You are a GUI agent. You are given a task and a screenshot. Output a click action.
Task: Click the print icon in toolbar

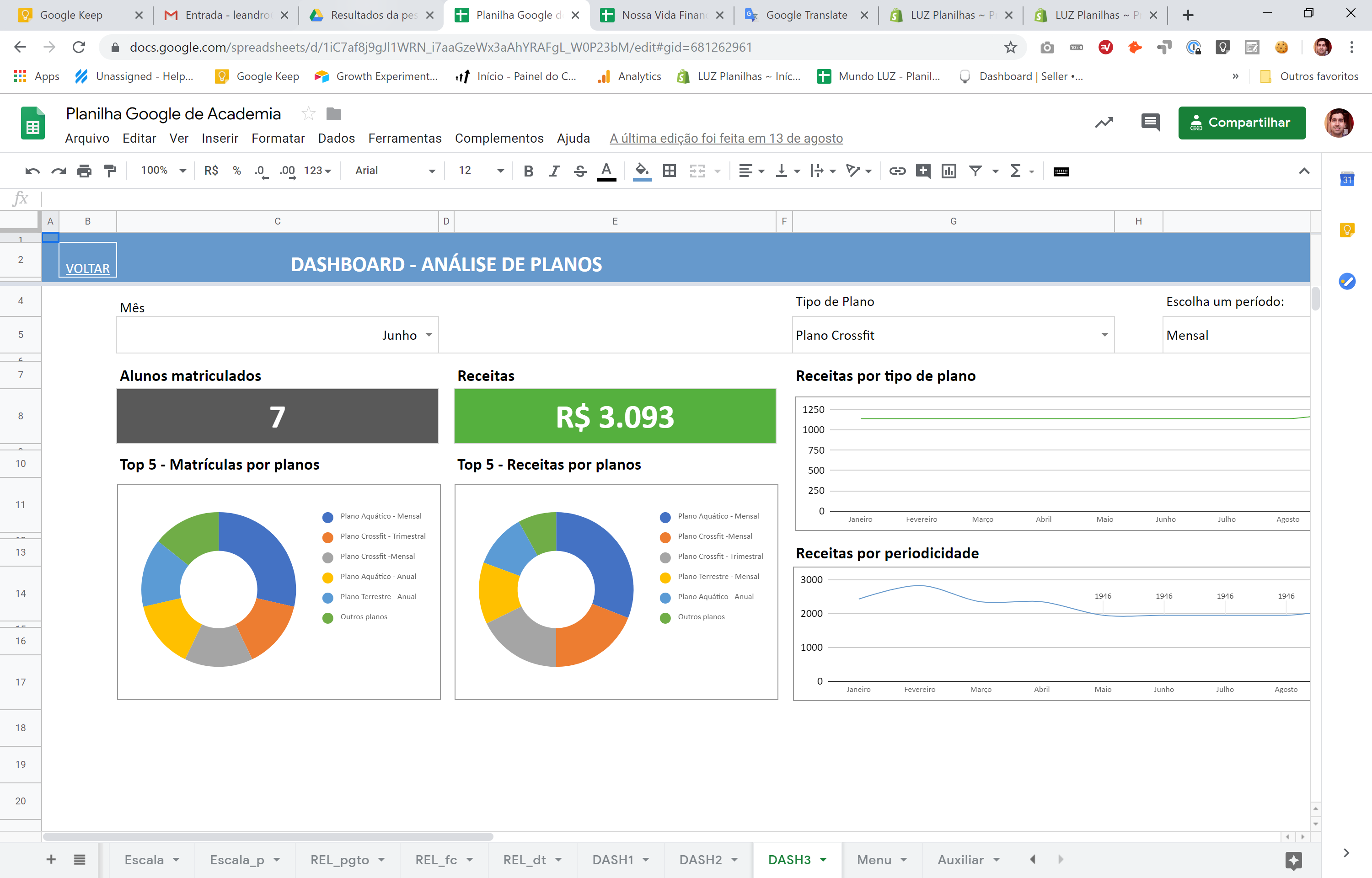84,171
